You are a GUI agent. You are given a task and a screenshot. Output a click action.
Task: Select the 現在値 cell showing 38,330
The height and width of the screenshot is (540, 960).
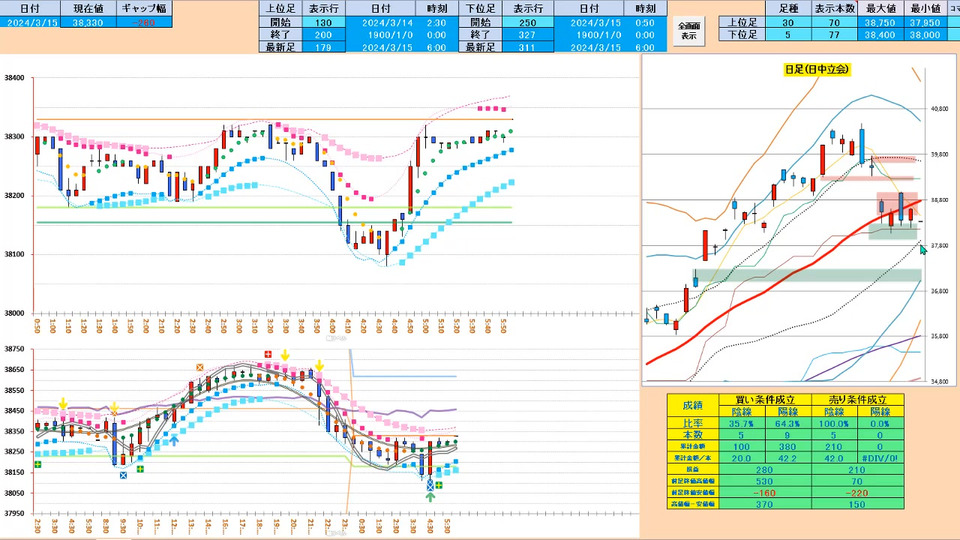(88, 22)
